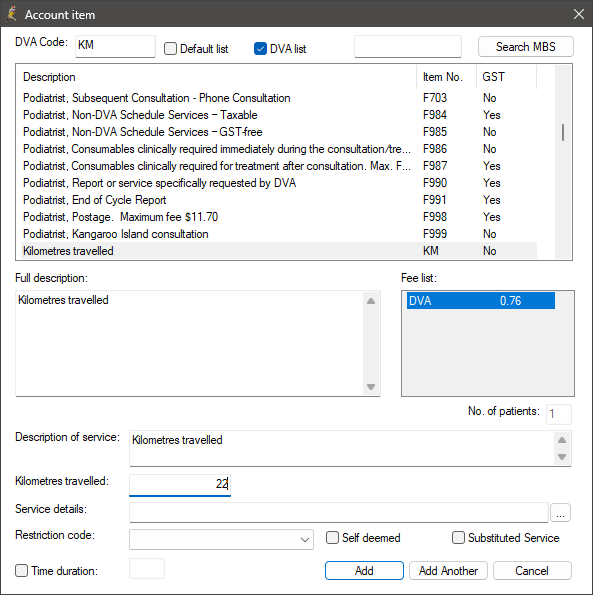This screenshot has height=595, width=593.
Task: Click Full description scroll up arrow
Action: click(371, 301)
